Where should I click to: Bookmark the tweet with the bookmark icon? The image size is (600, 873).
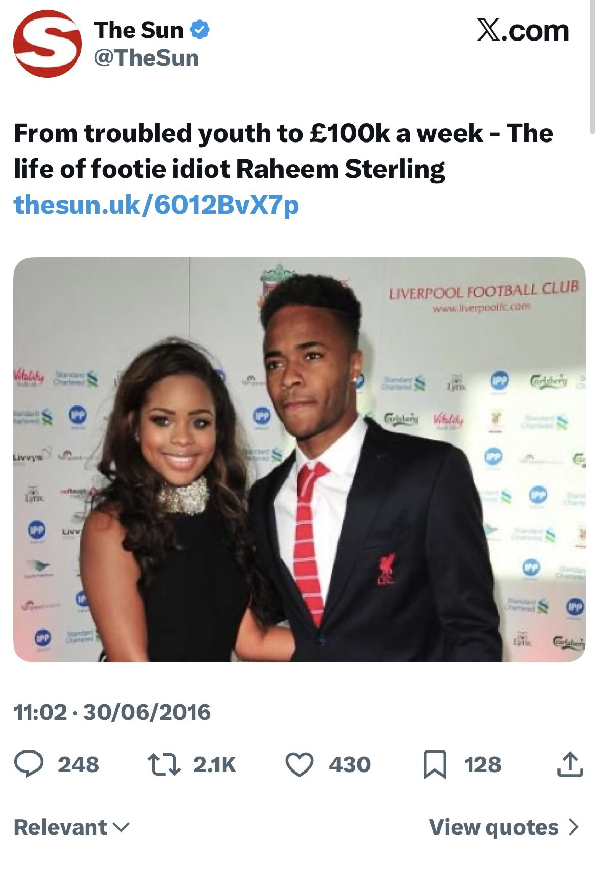tap(435, 764)
